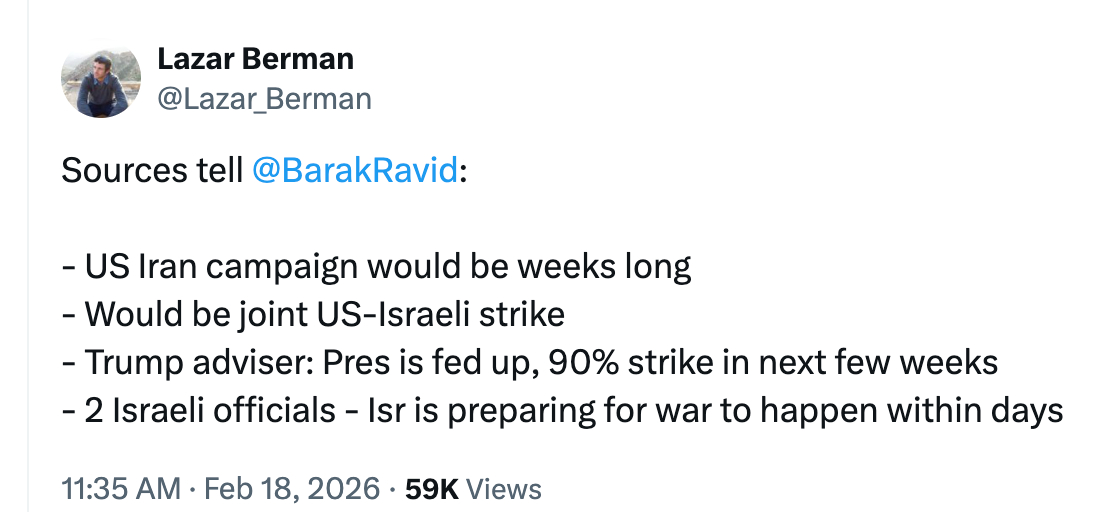Click the 59K view count
This screenshot has height=512, width=1100.
click(432, 489)
